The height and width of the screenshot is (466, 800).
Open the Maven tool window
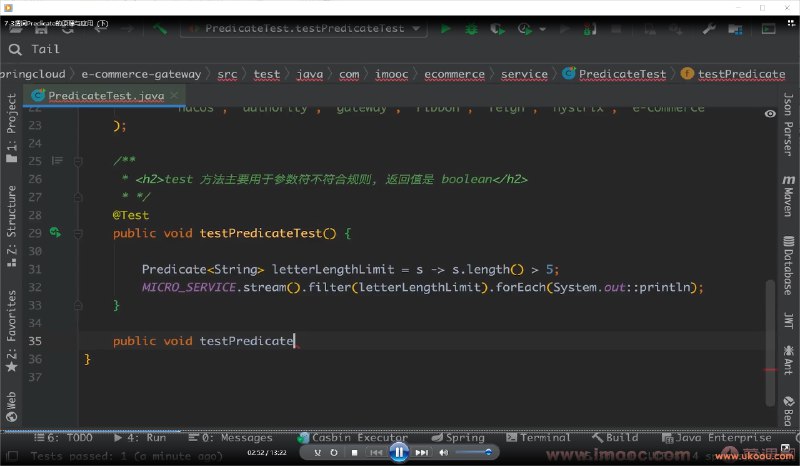(789, 195)
